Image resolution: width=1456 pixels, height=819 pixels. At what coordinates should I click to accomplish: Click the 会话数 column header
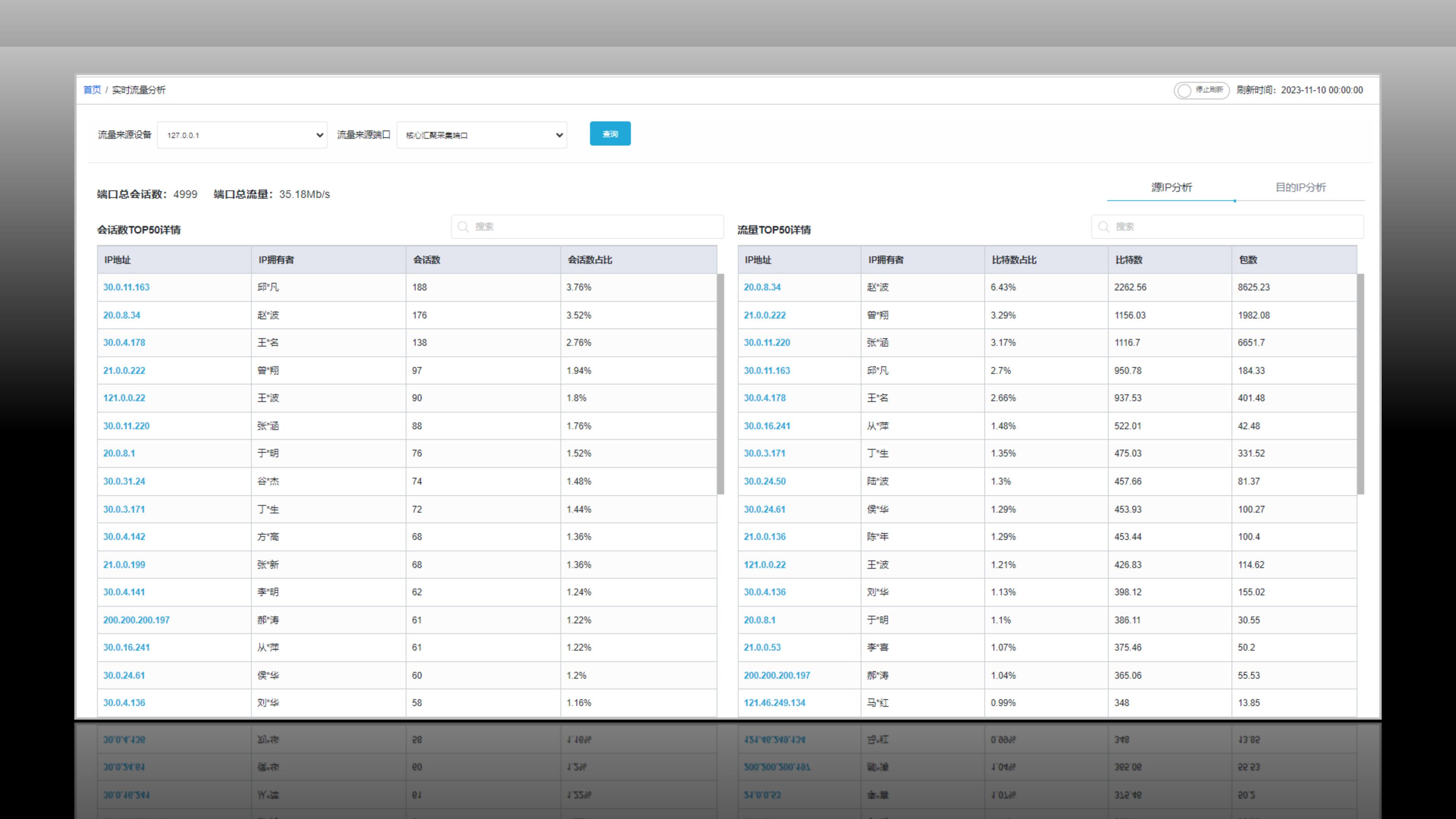click(x=427, y=260)
